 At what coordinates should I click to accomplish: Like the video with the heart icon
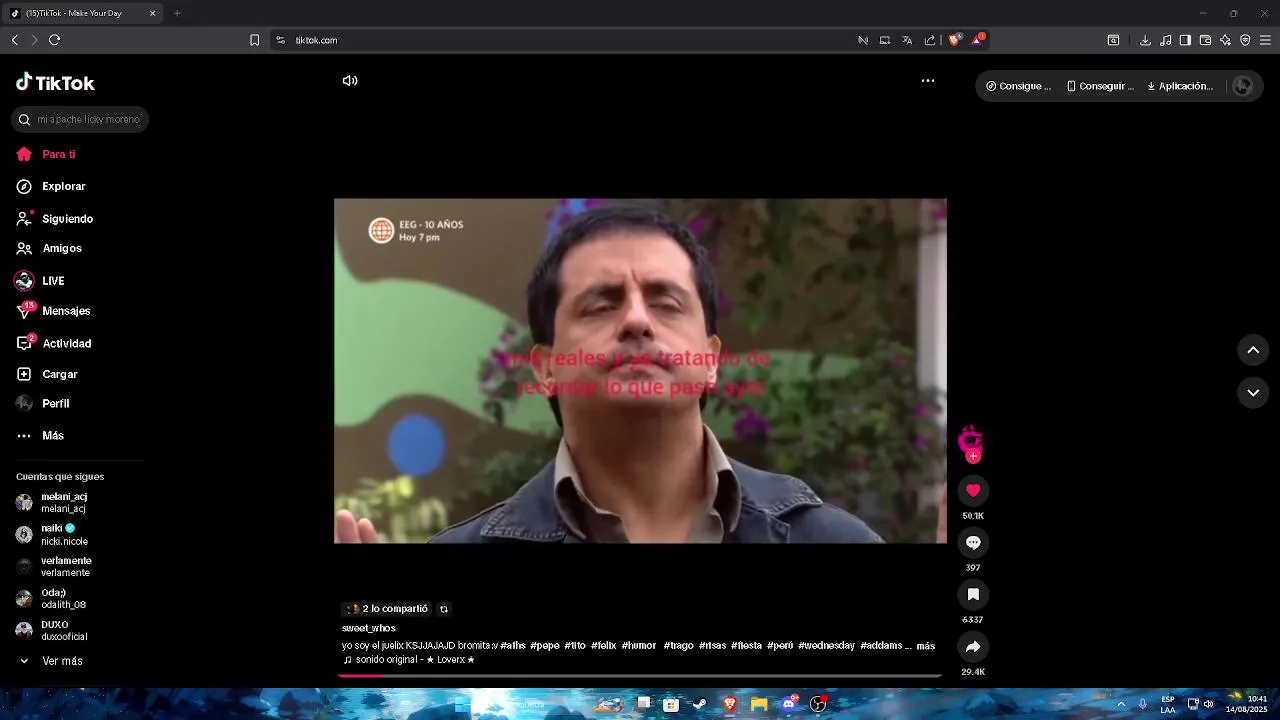(973, 490)
